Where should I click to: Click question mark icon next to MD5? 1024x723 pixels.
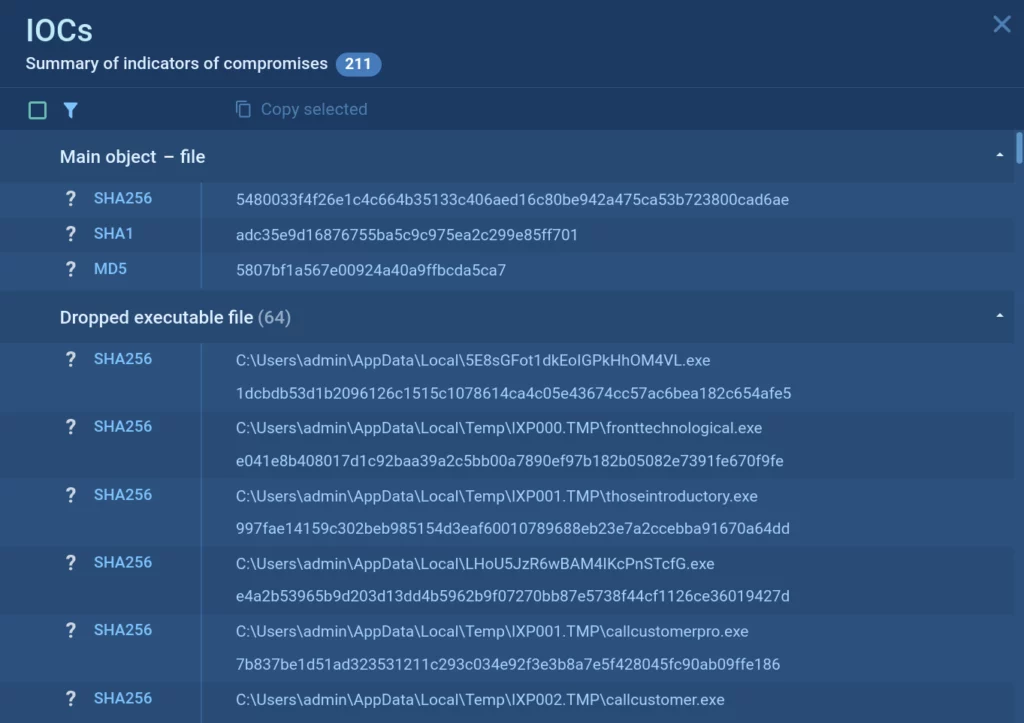click(x=70, y=269)
